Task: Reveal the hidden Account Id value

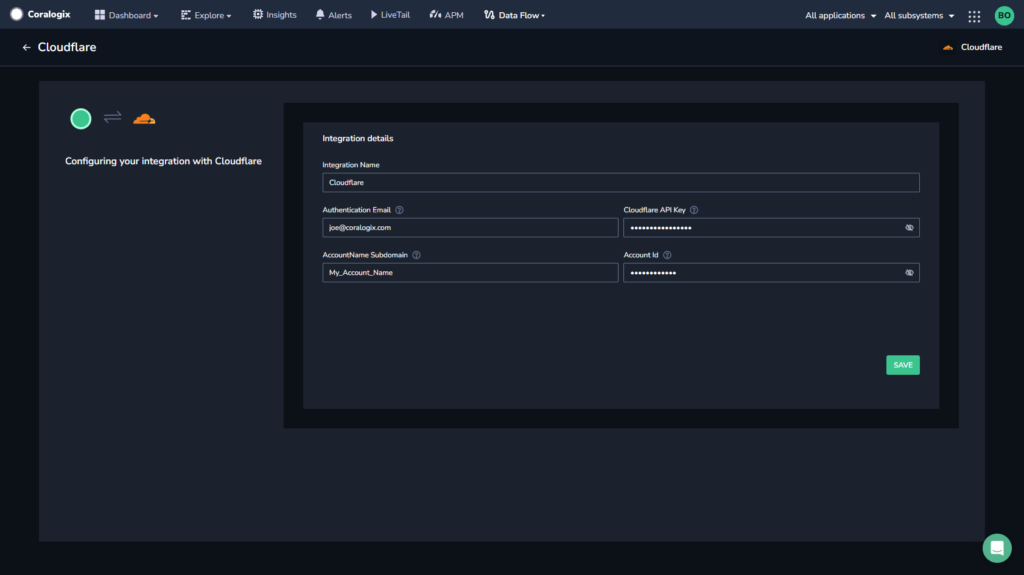Action: (x=909, y=272)
